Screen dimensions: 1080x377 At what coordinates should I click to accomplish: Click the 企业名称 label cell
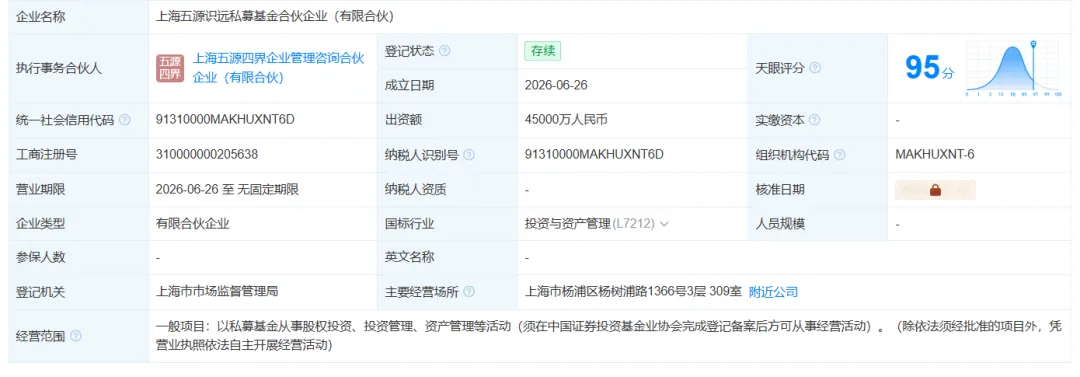pos(79,17)
